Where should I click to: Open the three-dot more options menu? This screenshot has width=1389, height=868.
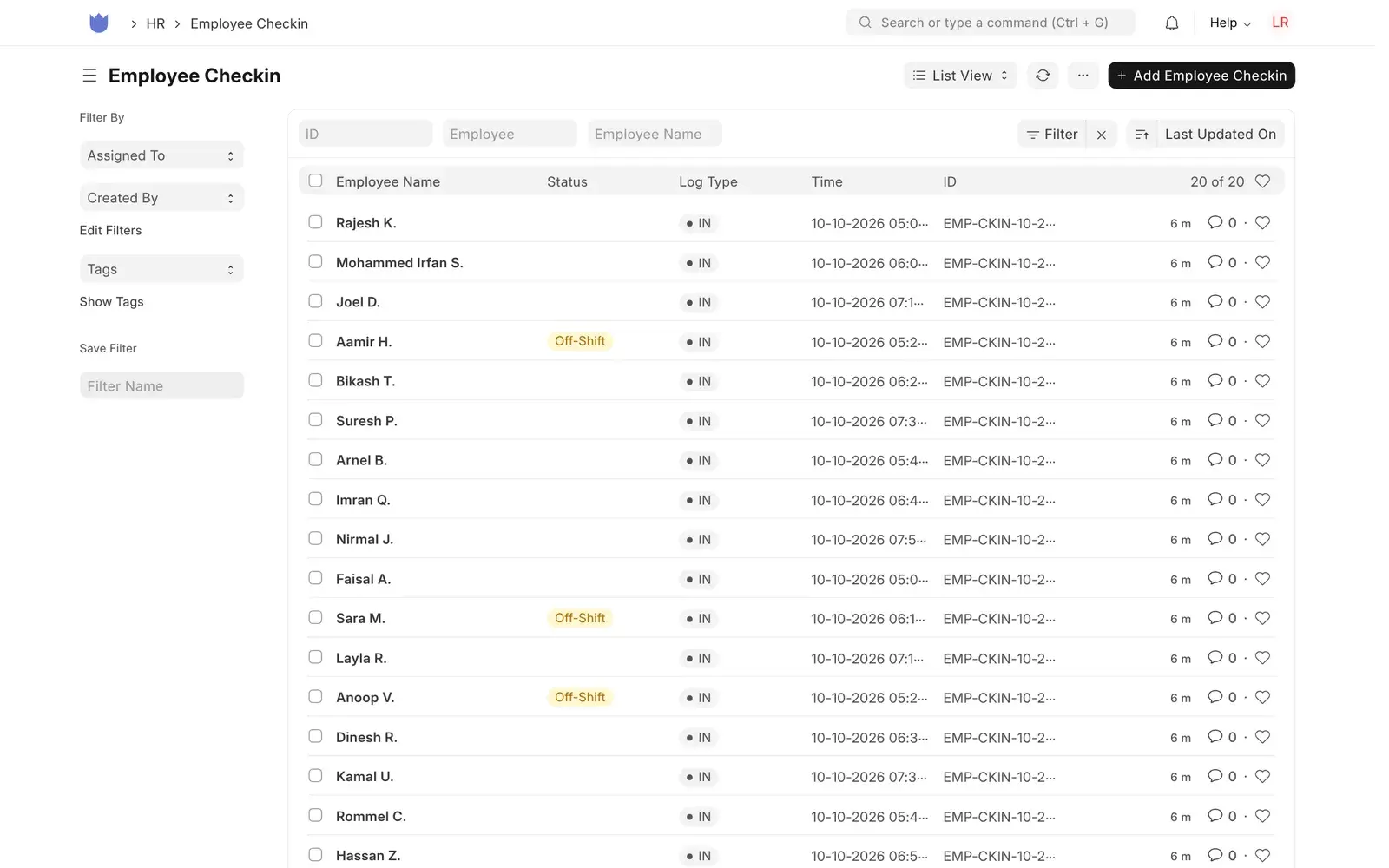1083,76
